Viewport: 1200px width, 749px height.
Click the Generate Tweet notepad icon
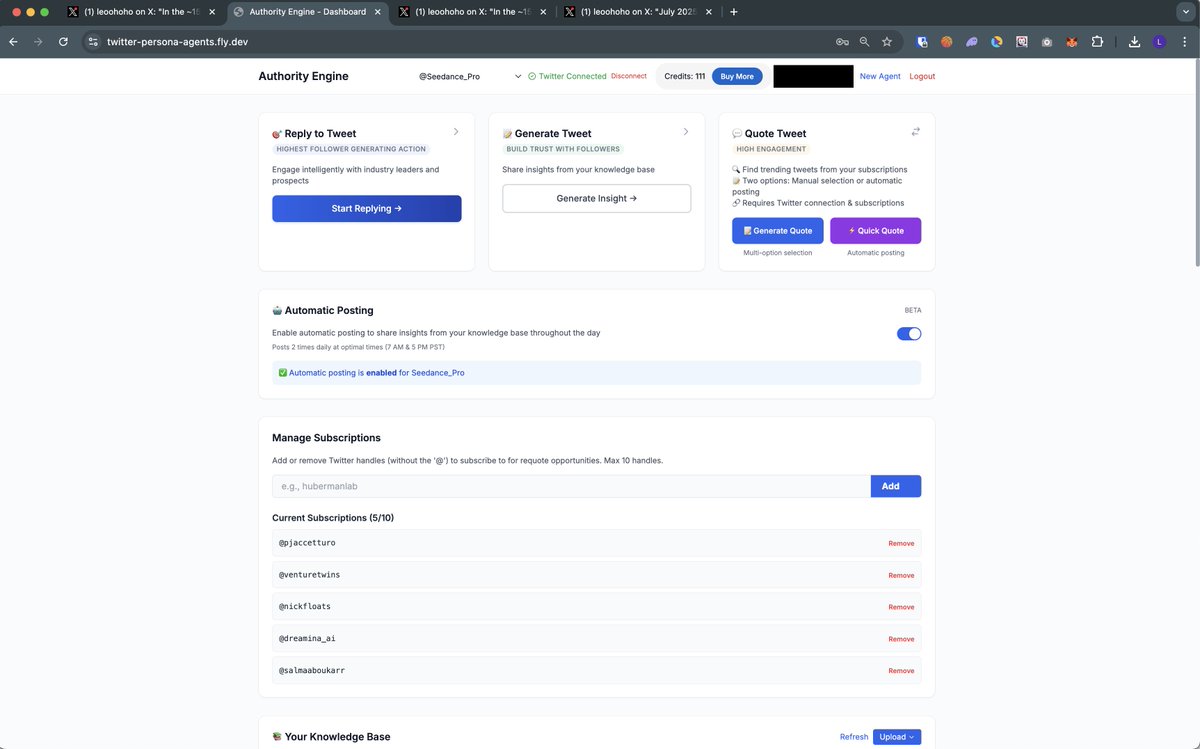tap(507, 133)
